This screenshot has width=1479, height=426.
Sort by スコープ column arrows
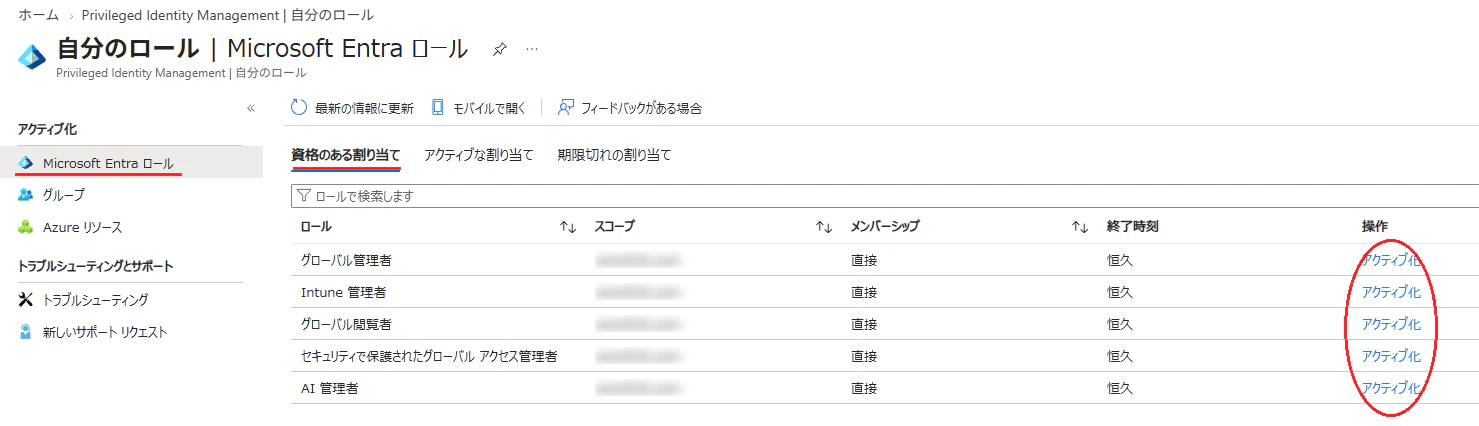[824, 227]
